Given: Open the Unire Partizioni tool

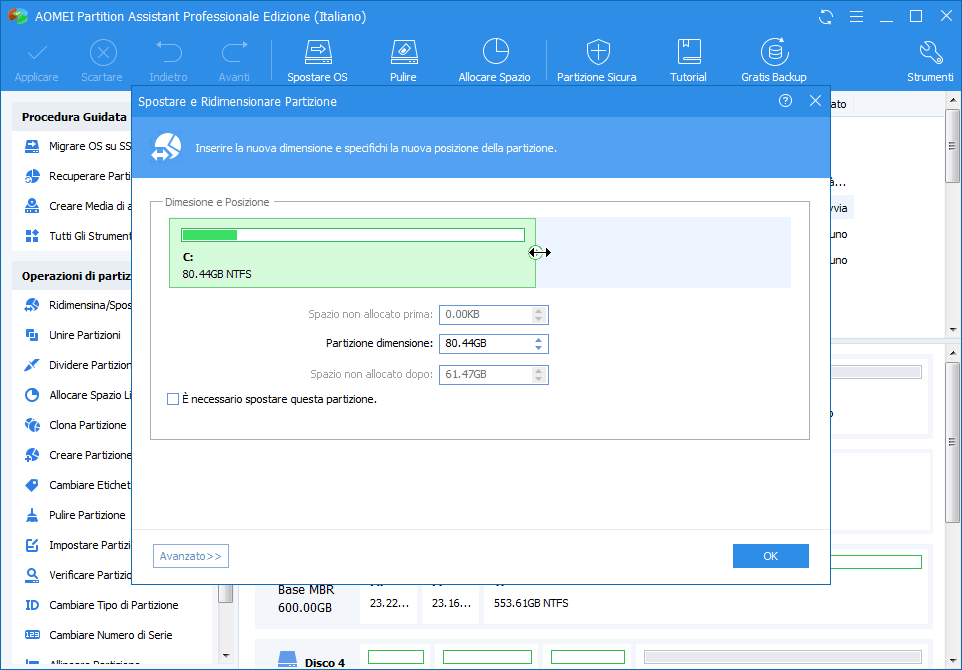Looking at the screenshot, I should (x=90, y=334).
